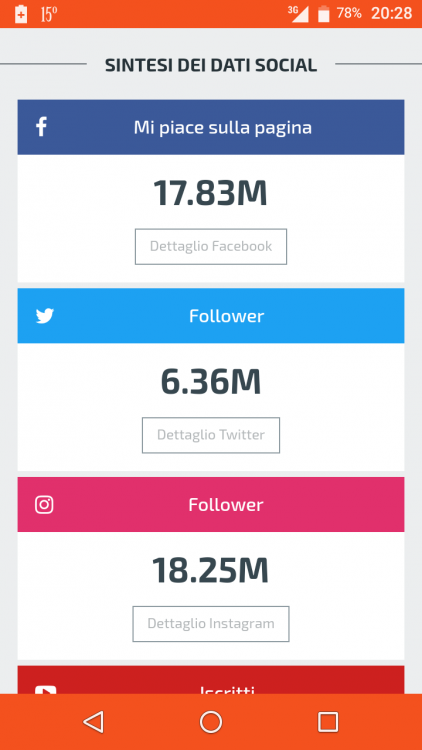Open Dettaglio Twitter button
Image resolution: width=422 pixels, height=750 pixels.
pos(211,435)
